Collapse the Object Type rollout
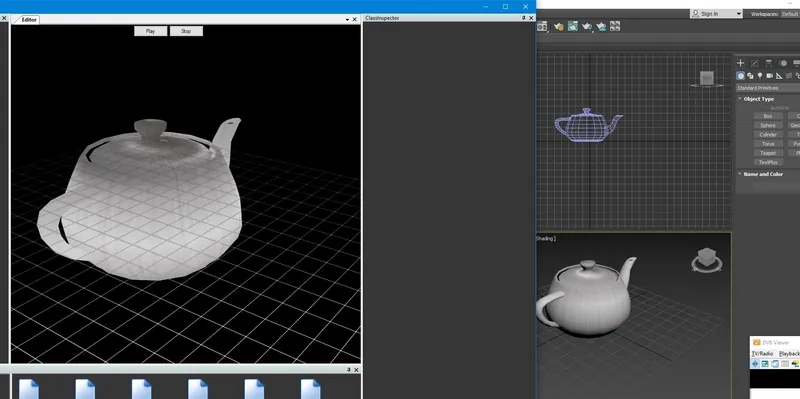 [740, 98]
